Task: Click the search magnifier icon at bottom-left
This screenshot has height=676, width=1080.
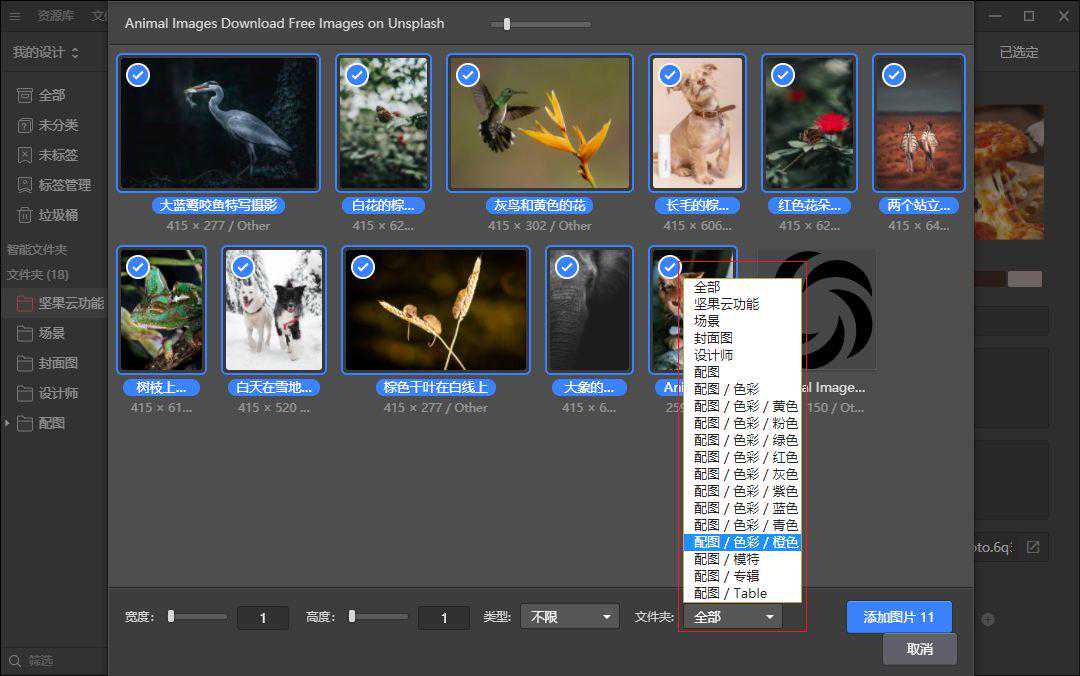Action: 14,661
